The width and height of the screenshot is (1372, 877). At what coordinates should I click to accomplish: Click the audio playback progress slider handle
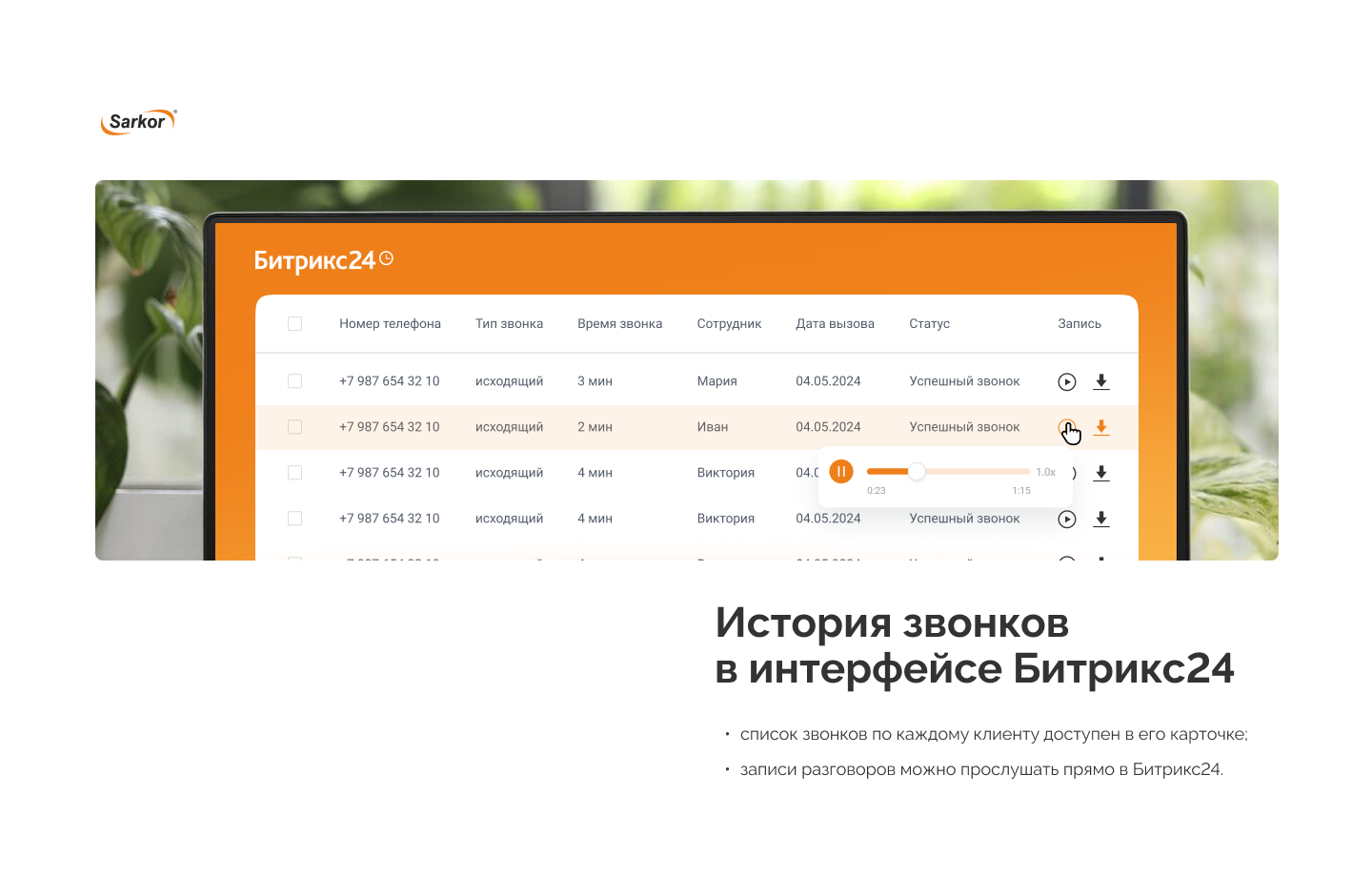917,472
